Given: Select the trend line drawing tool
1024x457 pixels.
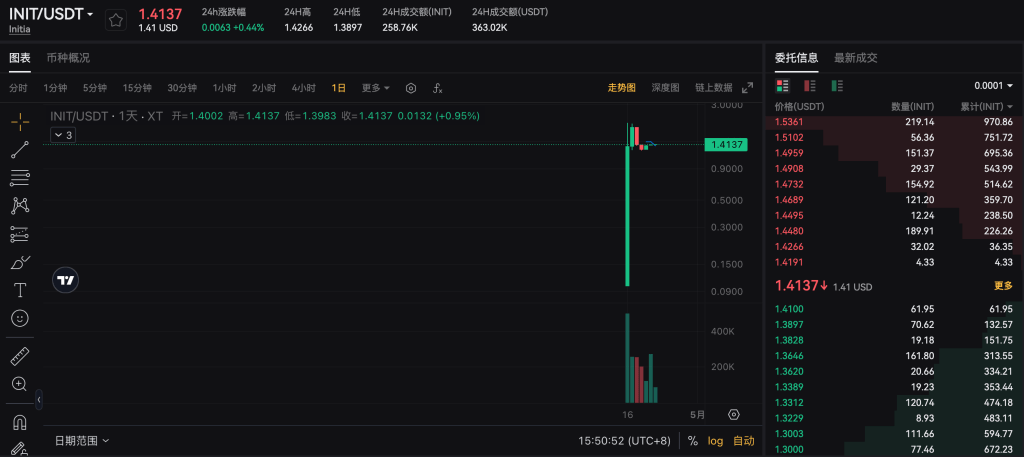Looking at the screenshot, I should click(x=20, y=150).
